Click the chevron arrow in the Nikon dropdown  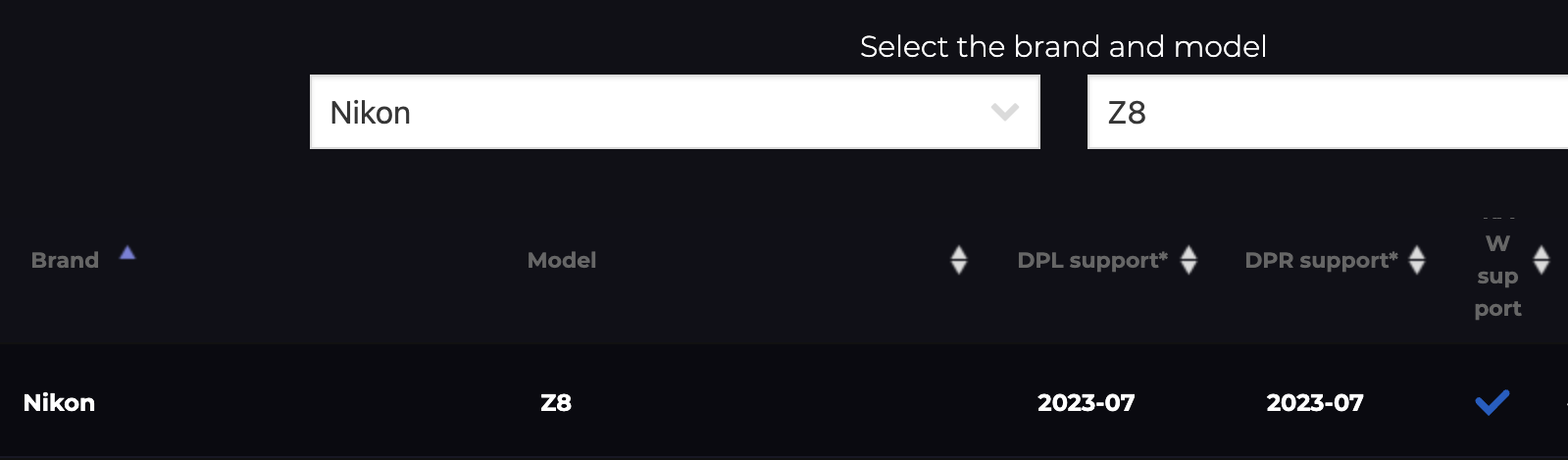pyautogui.click(x=1005, y=112)
